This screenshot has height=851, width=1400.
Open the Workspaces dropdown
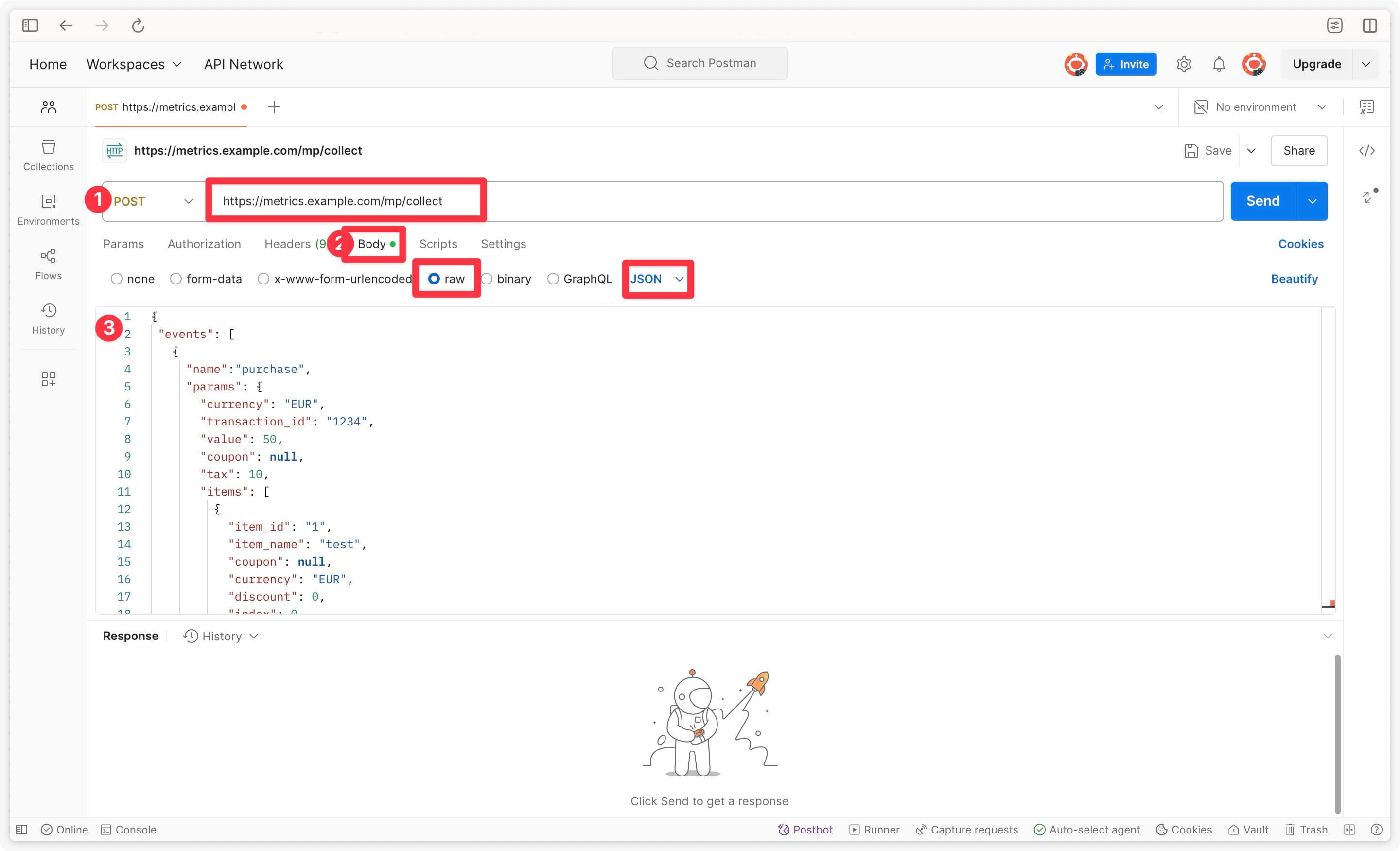pyautogui.click(x=134, y=64)
